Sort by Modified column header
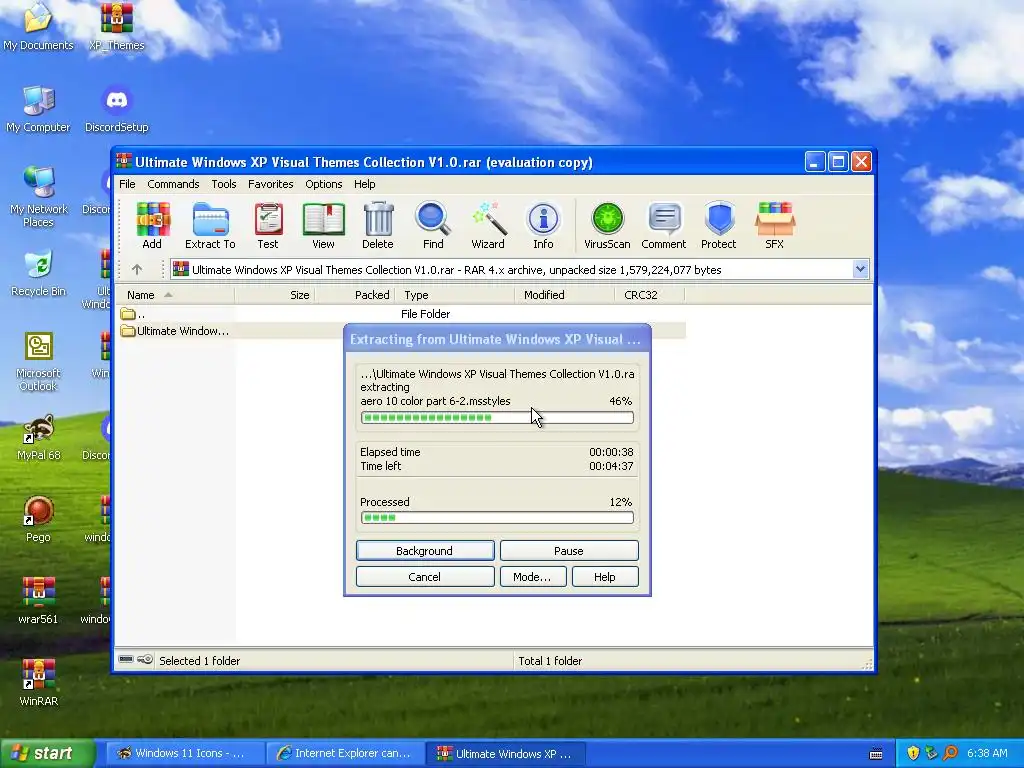The width and height of the screenshot is (1024, 768). coord(564,295)
